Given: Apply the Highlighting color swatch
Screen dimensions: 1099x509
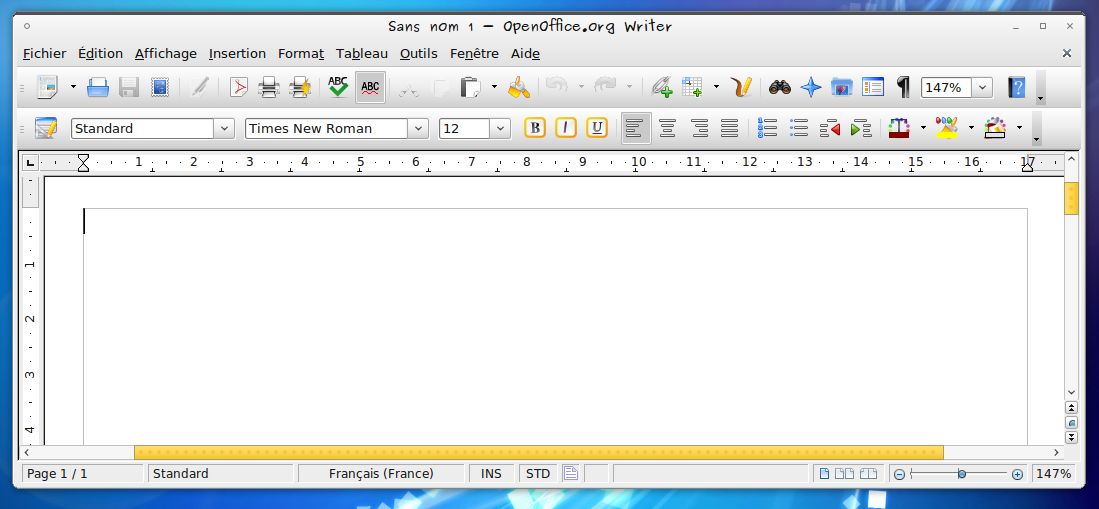Looking at the screenshot, I should click(947, 128).
